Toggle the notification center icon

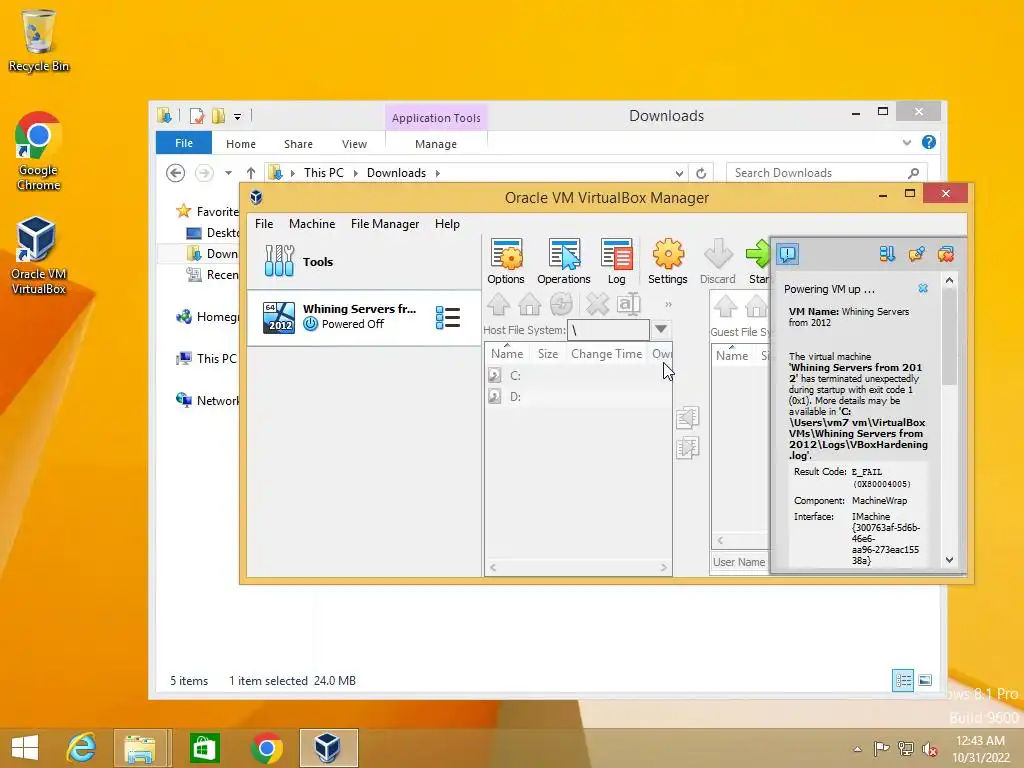788,253
